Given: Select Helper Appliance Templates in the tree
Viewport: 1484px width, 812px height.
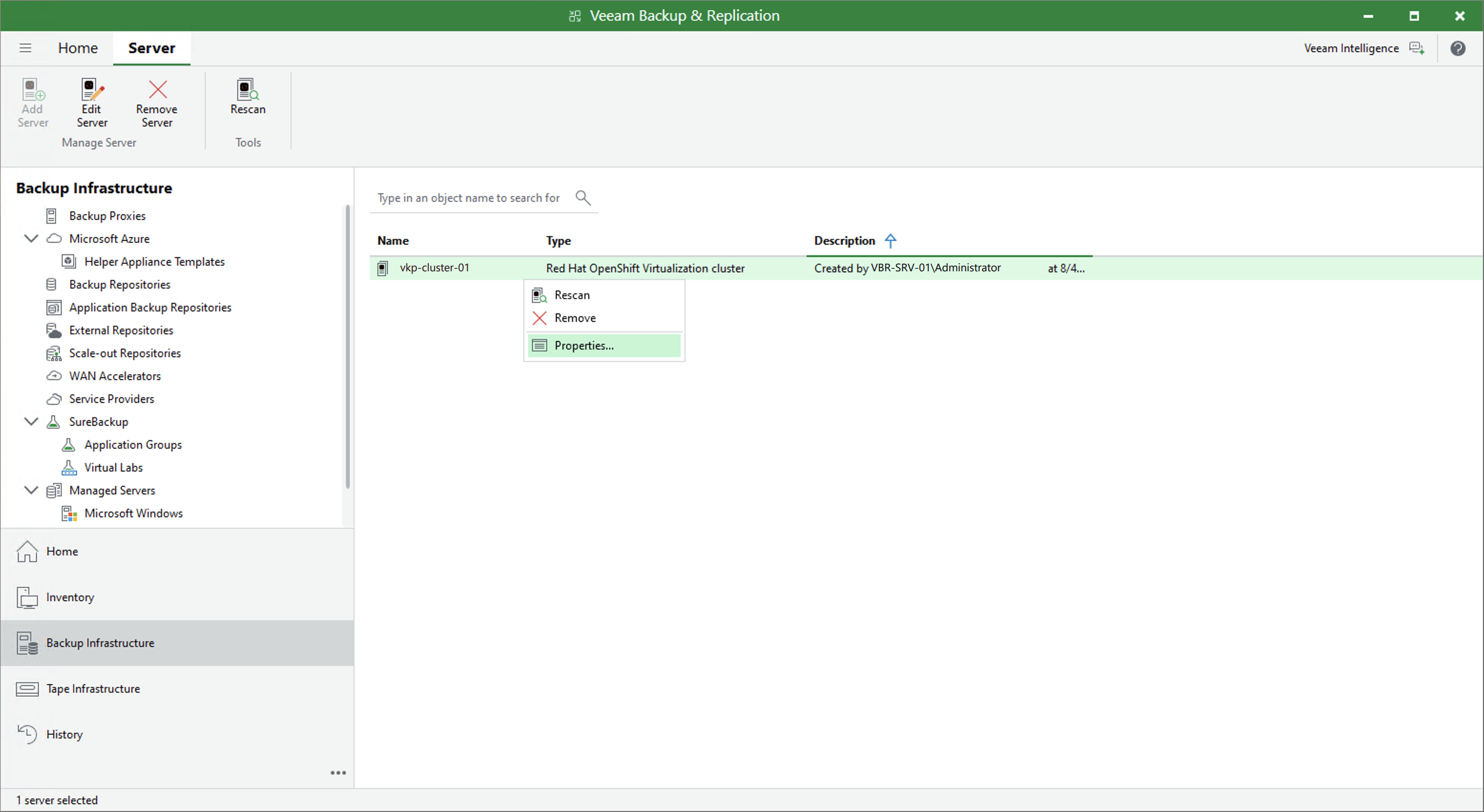Looking at the screenshot, I should [x=155, y=261].
